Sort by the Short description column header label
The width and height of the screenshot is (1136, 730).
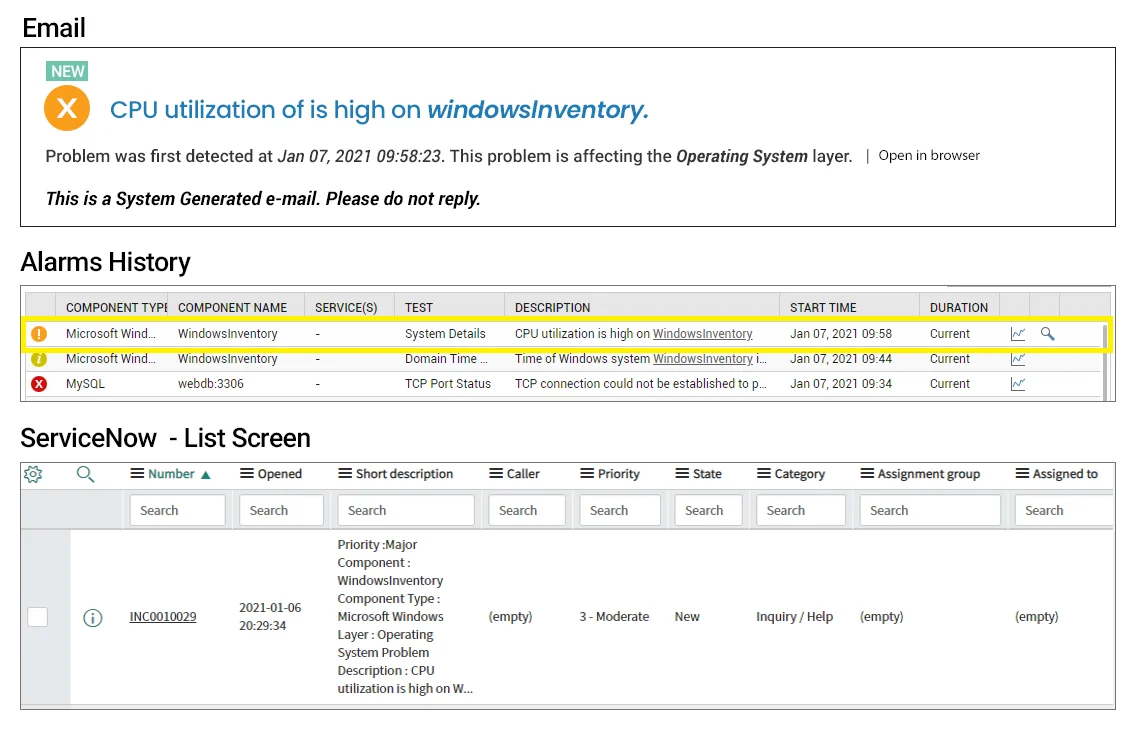click(x=404, y=474)
